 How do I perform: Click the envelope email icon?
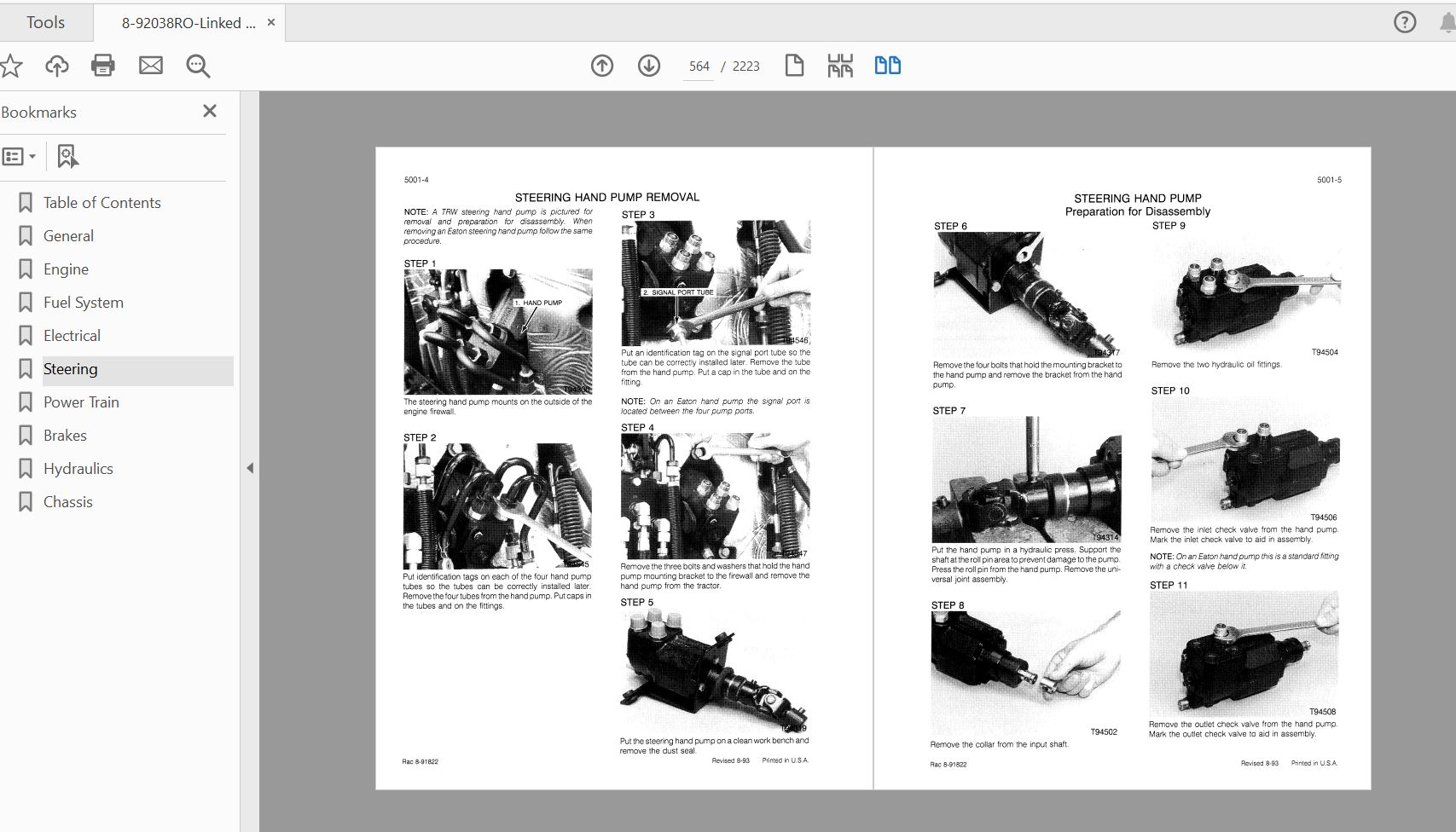(151, 66)
